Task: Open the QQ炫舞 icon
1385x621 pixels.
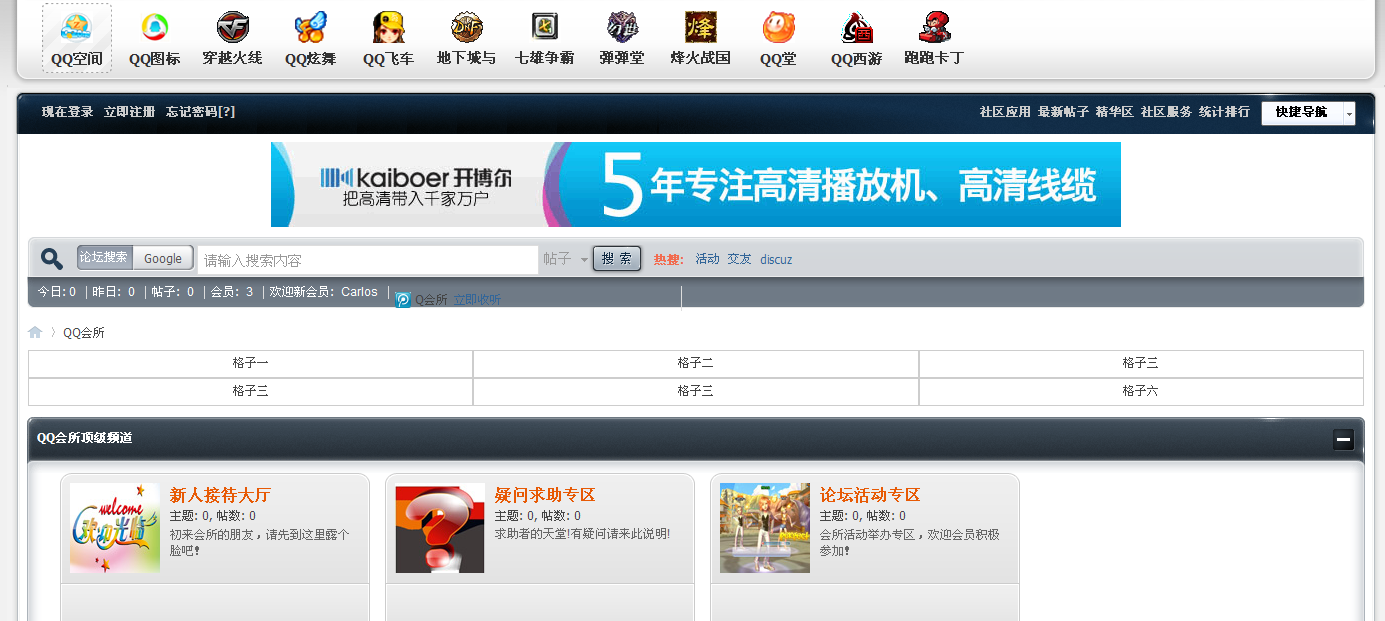Action: [310, 38]
